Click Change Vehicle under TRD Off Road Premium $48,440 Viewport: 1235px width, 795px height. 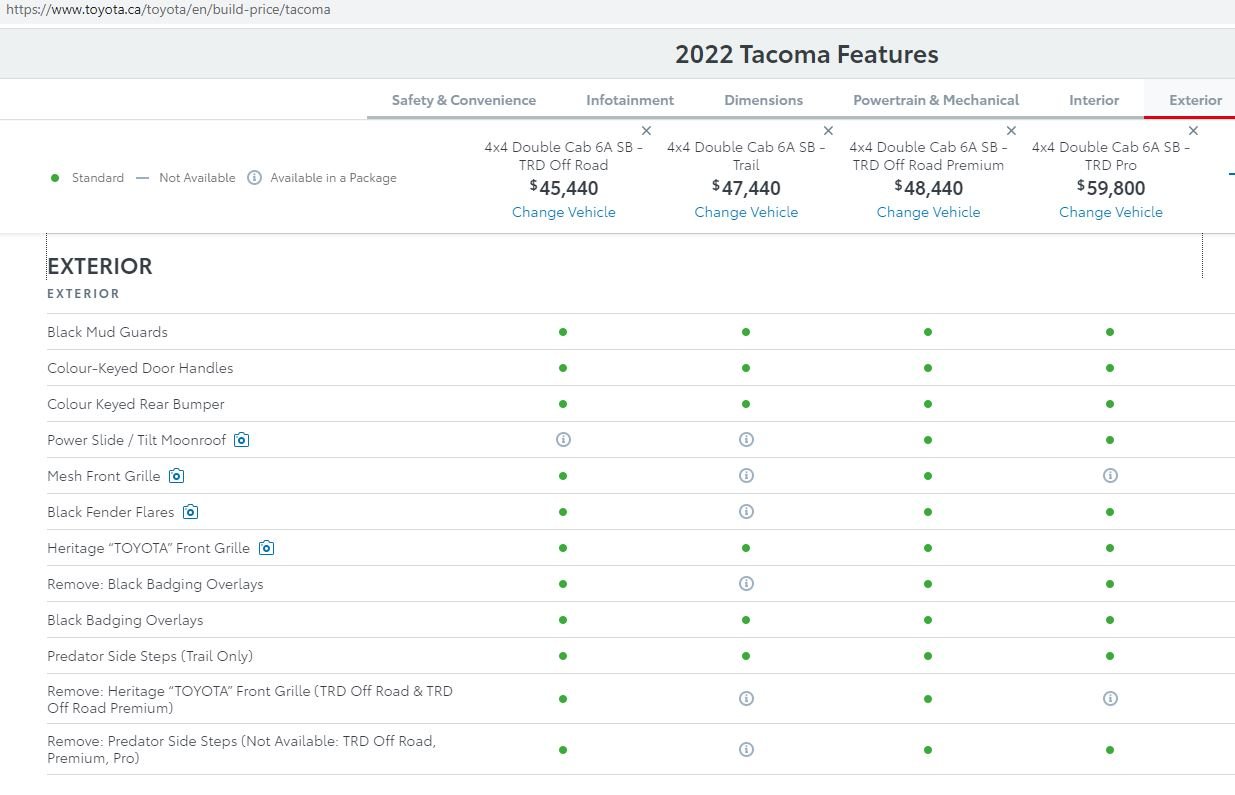point(929,212)
